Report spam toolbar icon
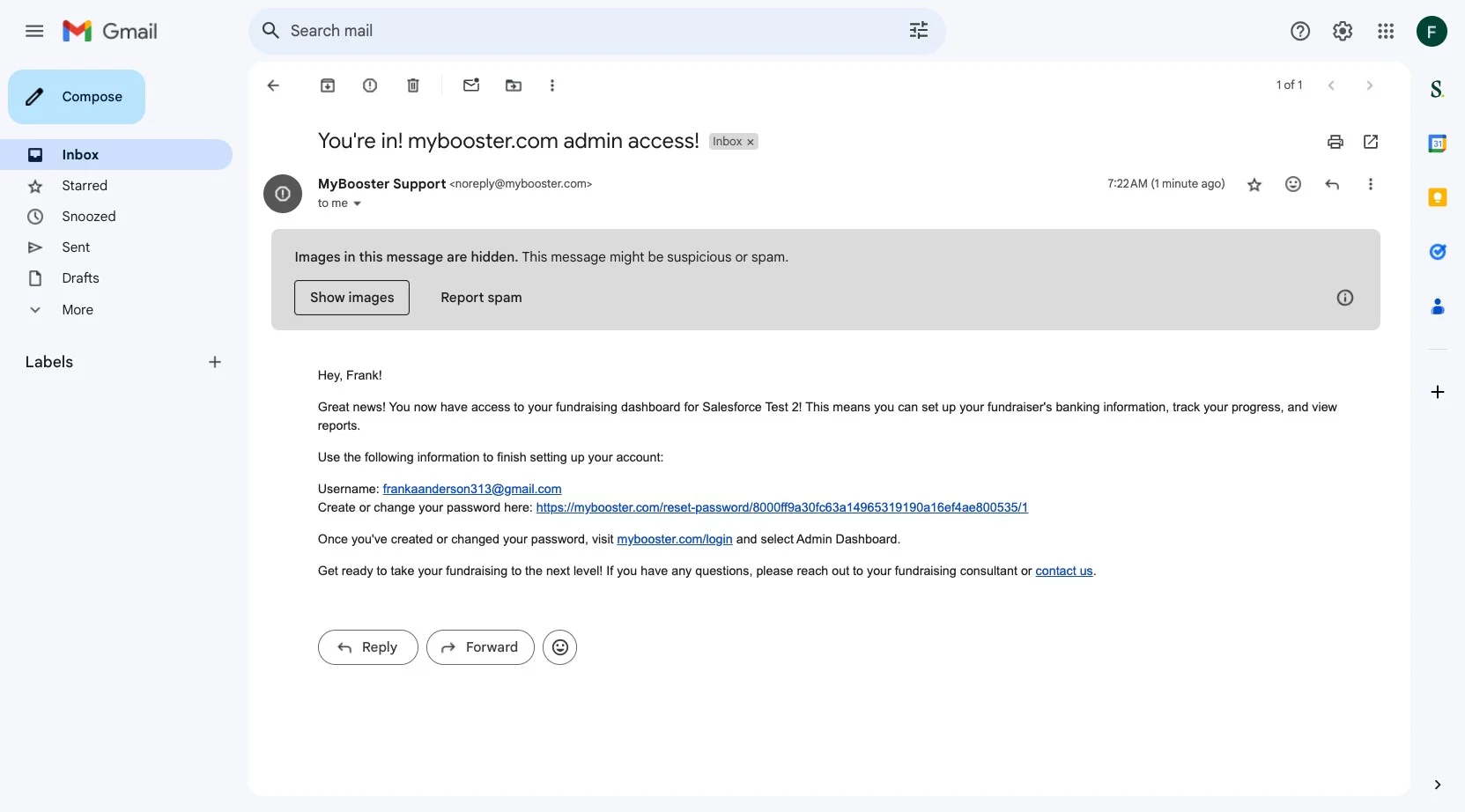The width and height of the screenshot is (1465, 812). coord(370,85)
